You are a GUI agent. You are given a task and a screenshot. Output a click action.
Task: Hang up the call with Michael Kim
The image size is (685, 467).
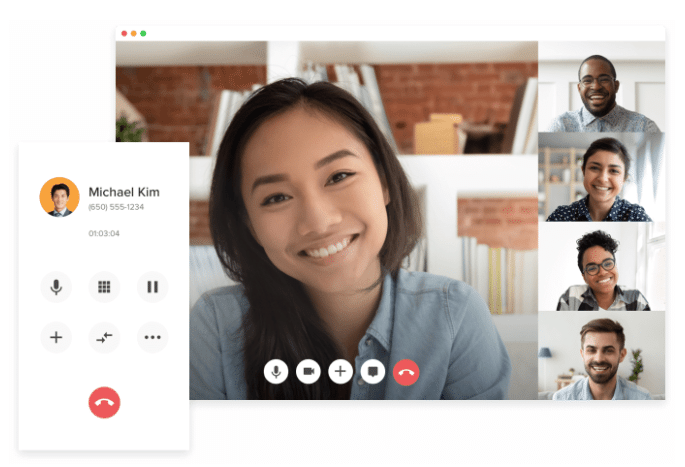point(104,403)
